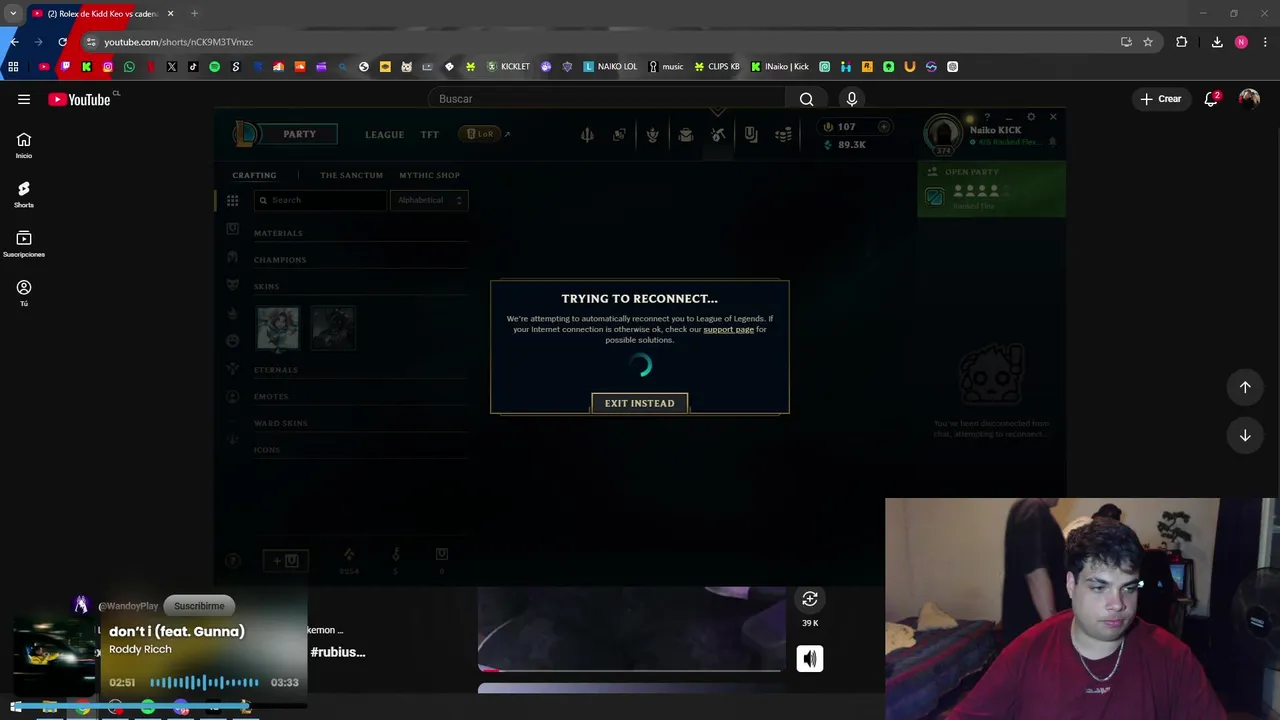Open Naiko KICK summoner profile icon
The height and width of the screenshot is (720, 1280).
point(942,134)
